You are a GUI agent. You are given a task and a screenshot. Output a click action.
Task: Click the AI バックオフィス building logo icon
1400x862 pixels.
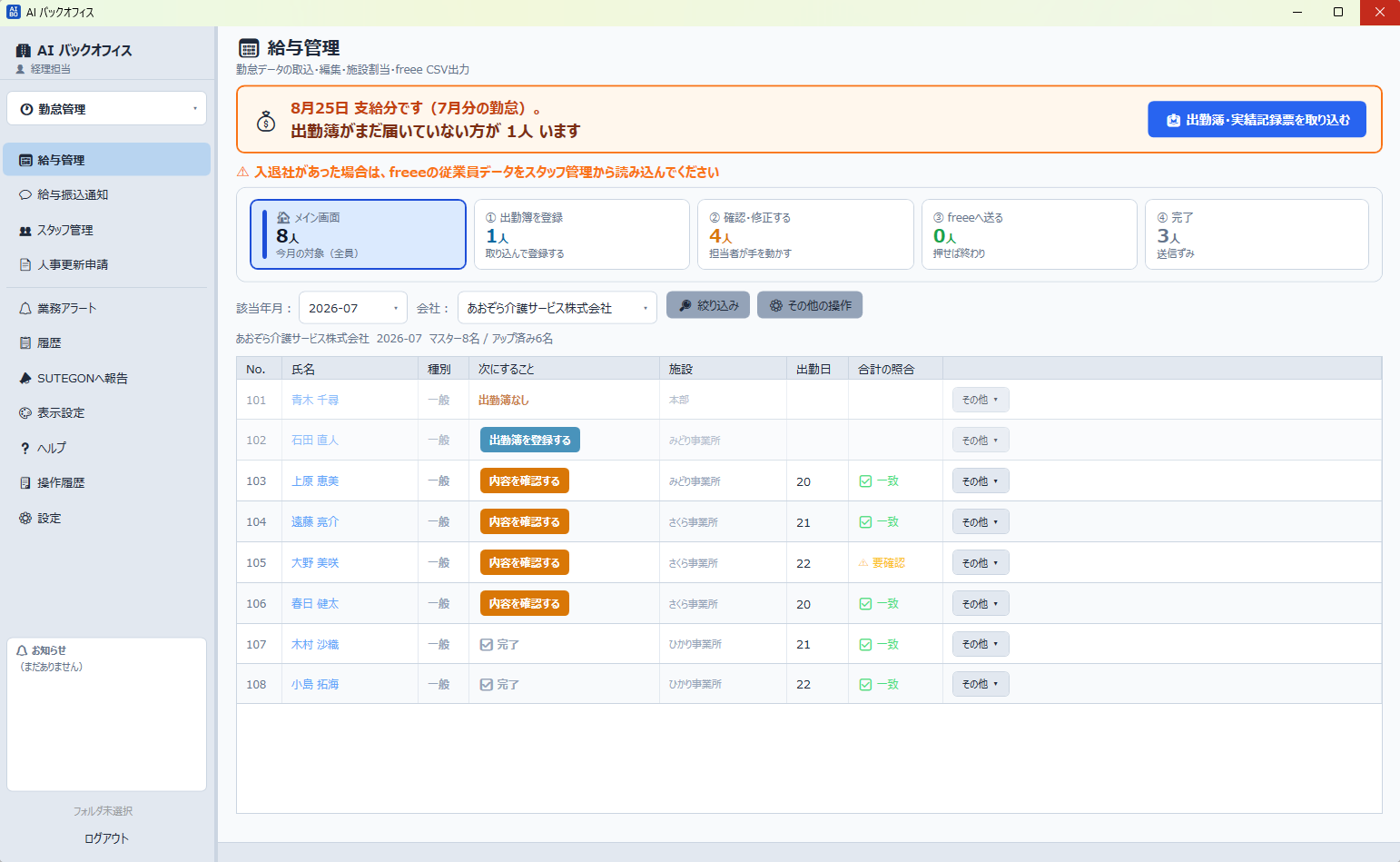pos(24,51)
